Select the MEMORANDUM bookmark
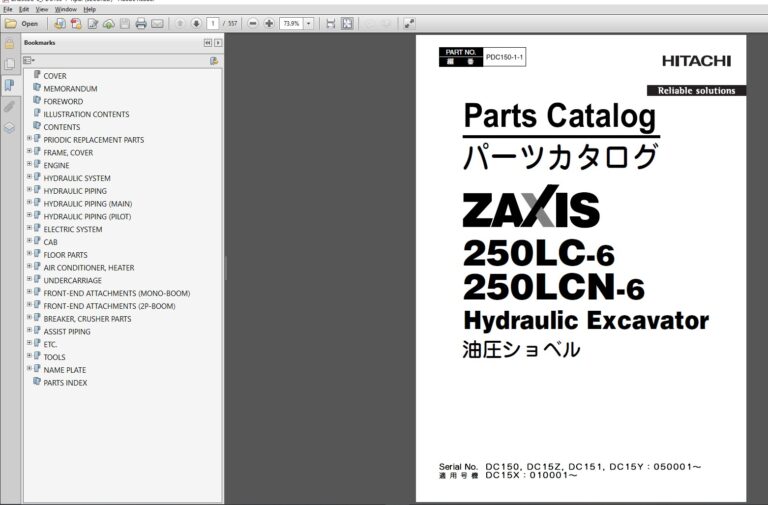Viewport: 768px width, 505px height. 71,89
